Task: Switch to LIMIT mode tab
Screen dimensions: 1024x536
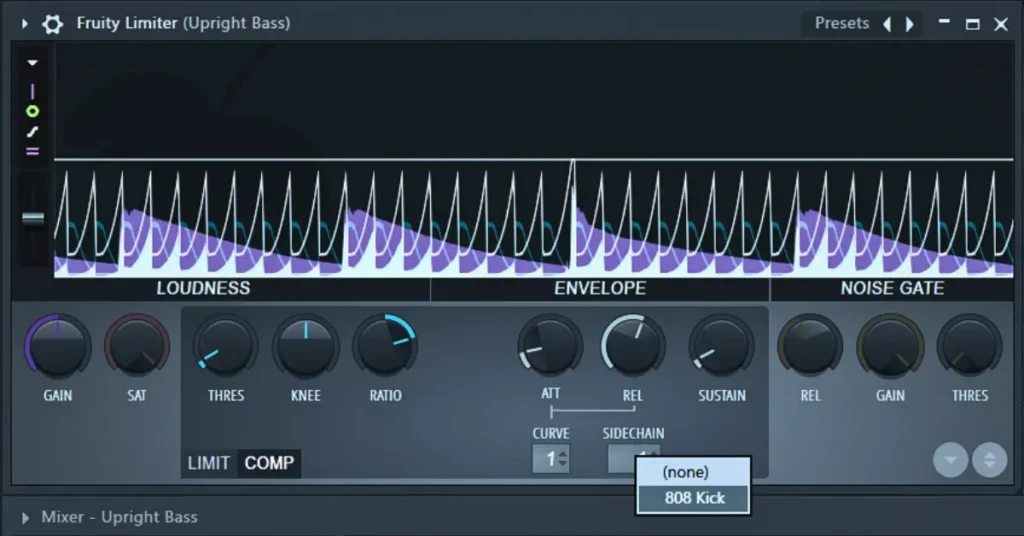Action: tap(209, 464)
